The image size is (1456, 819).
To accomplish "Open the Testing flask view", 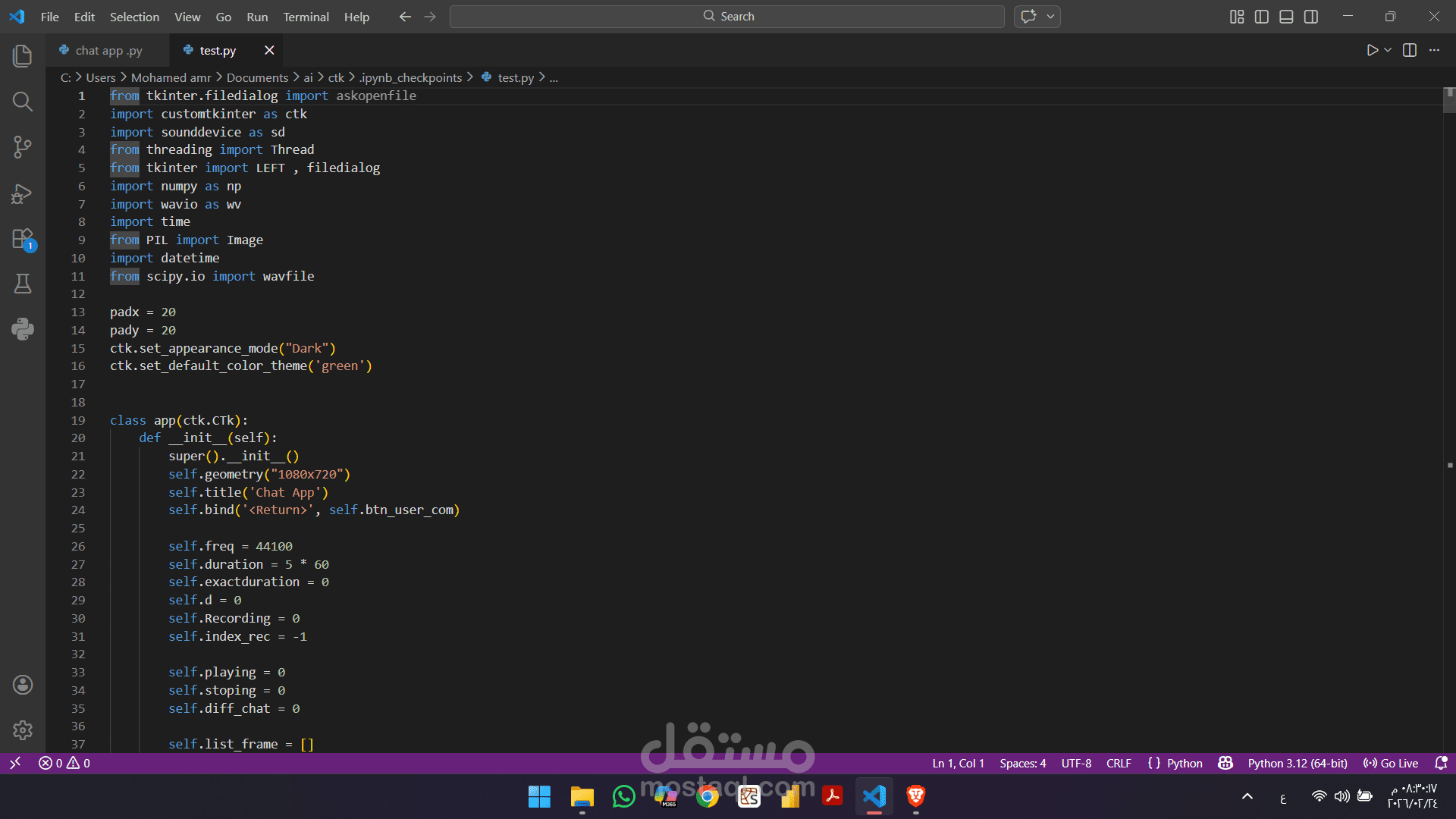I will pos(23,284).
